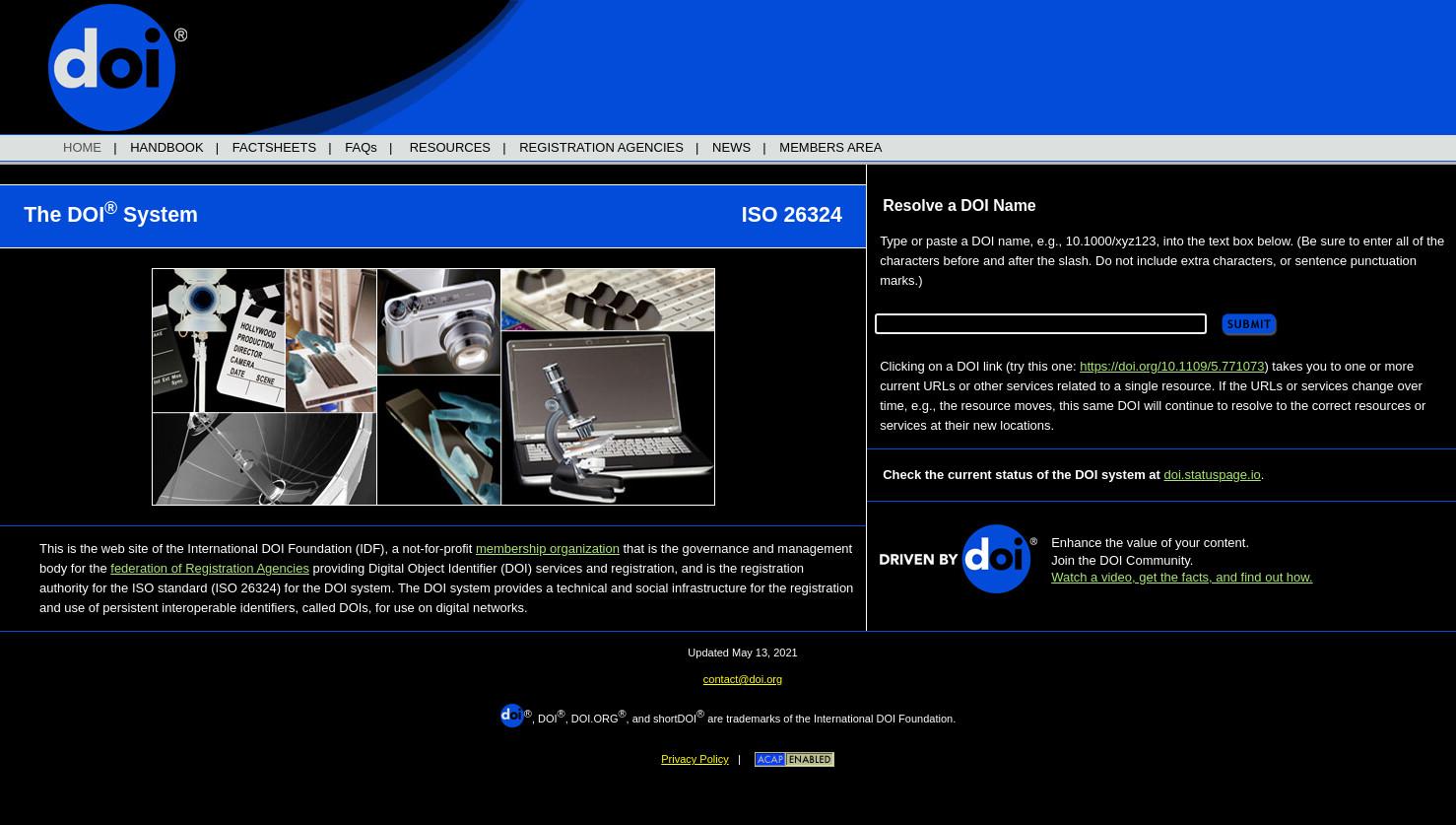Go to FACTSHEETS in navigation bar

pyautogui.click(x=274, y=148)
